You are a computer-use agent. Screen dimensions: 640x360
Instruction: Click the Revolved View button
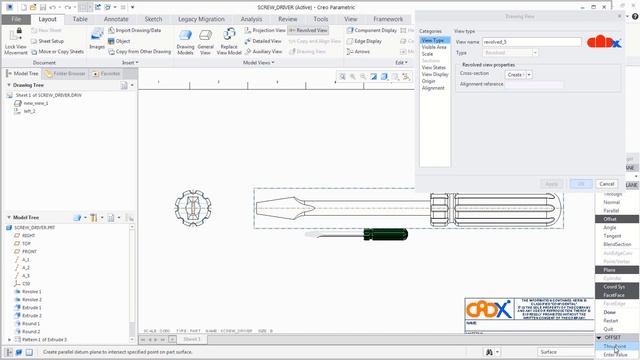(x=308, y=31)
